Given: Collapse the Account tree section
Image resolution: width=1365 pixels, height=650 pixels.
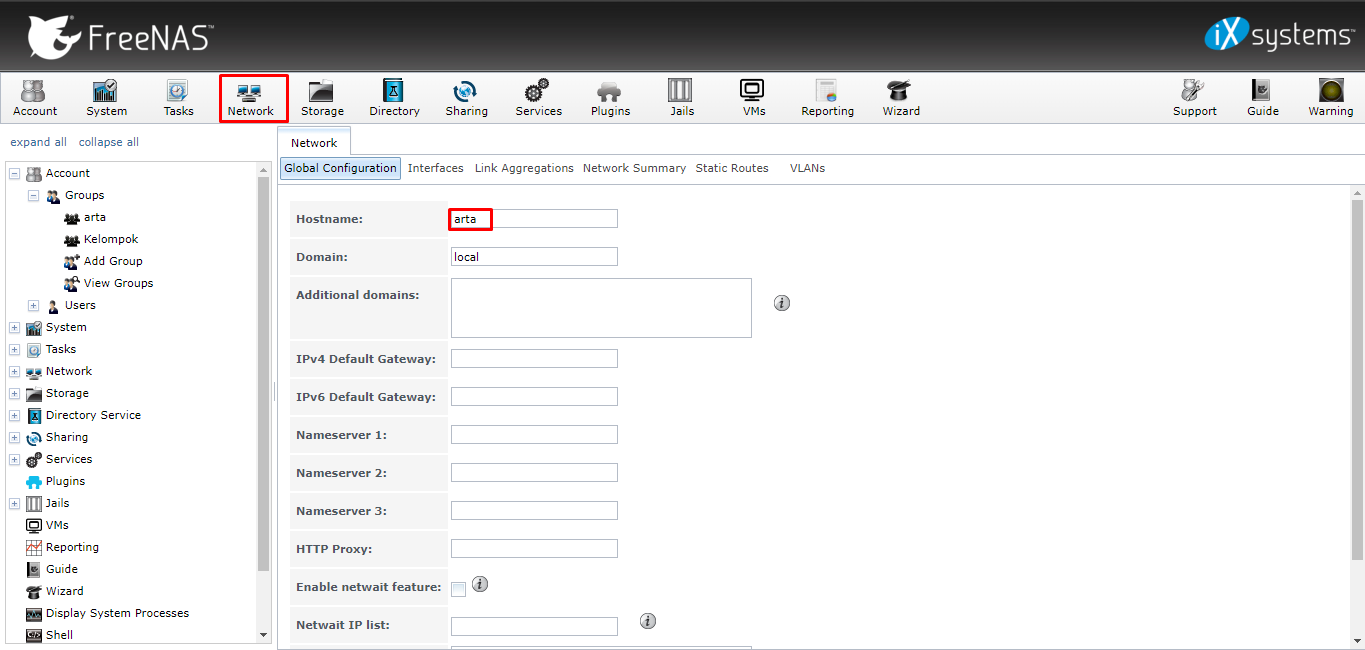Looking at the screenshot, I should coord(13,173).
